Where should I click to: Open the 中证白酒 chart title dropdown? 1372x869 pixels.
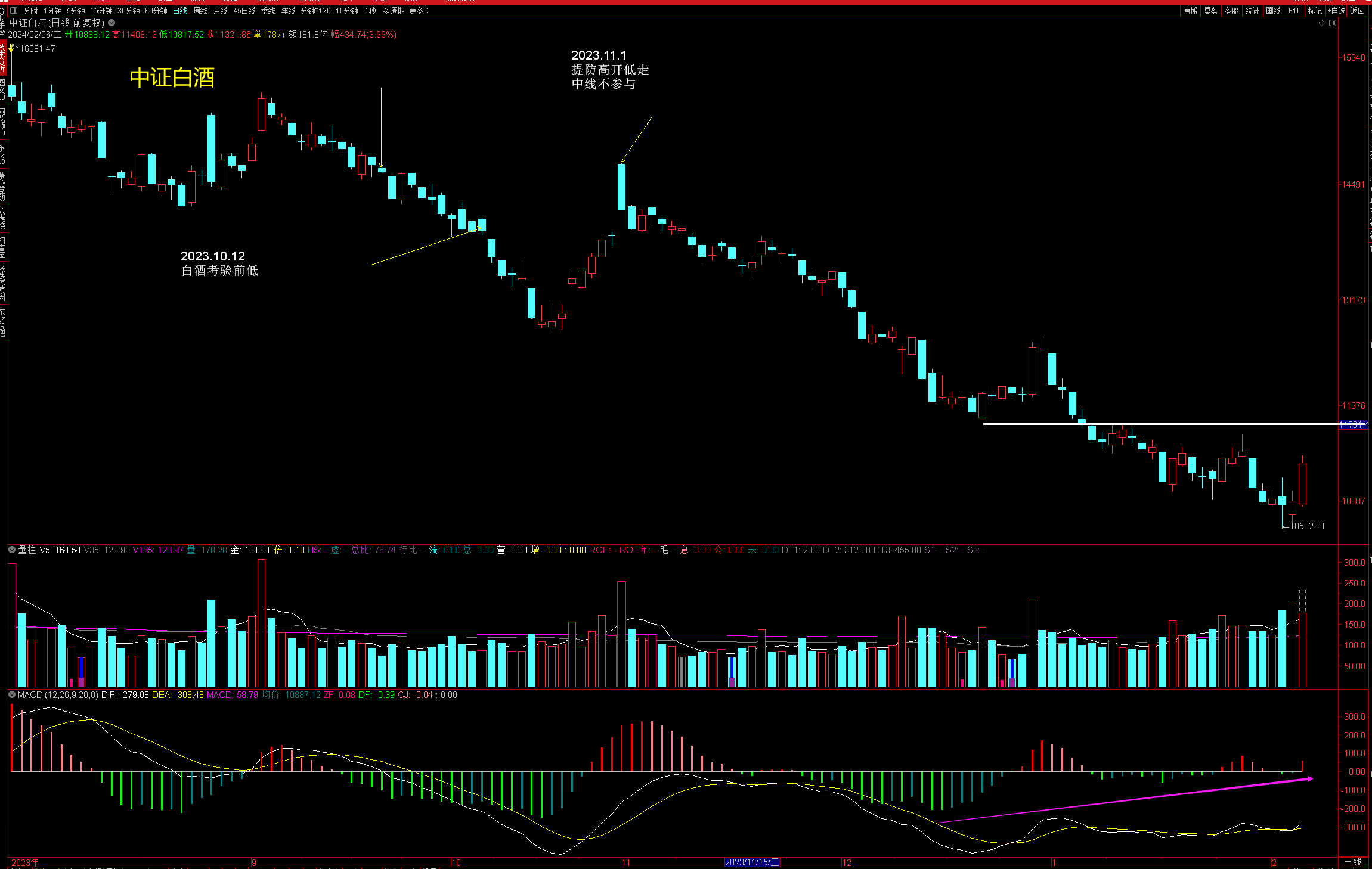pyautogui.click(x=112, y=23)
